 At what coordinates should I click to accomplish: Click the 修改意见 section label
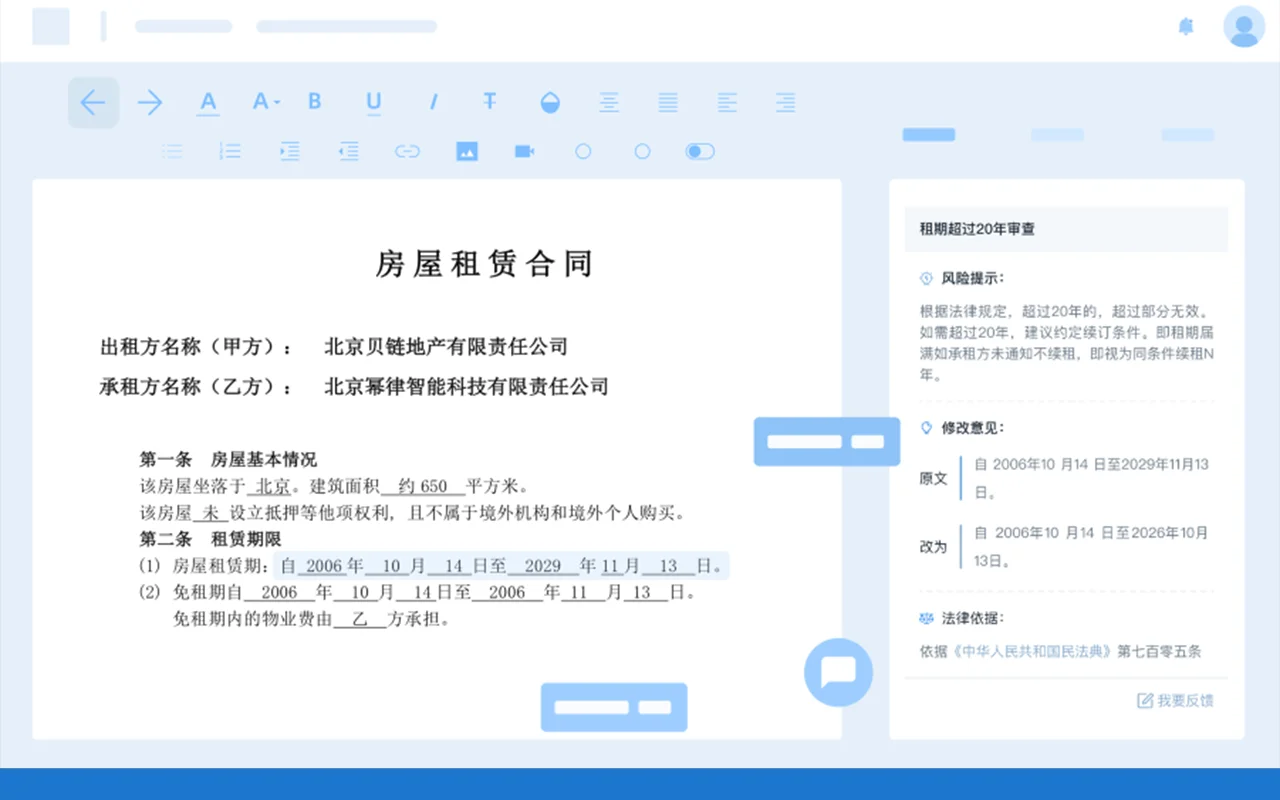973,428
